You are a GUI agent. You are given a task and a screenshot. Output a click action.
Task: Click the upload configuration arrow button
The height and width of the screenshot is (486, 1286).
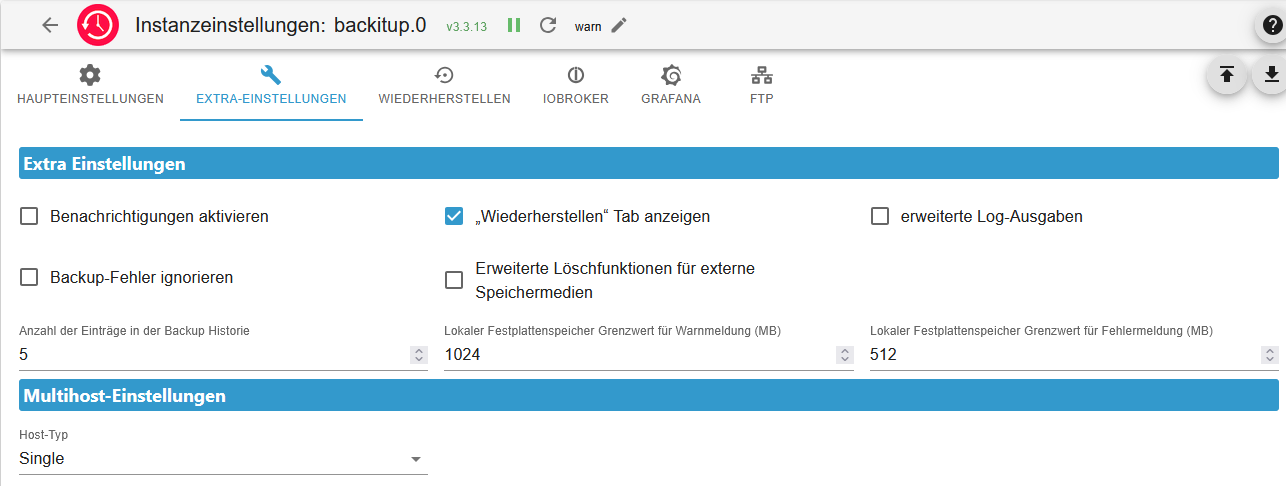[x=1226, y=75]
